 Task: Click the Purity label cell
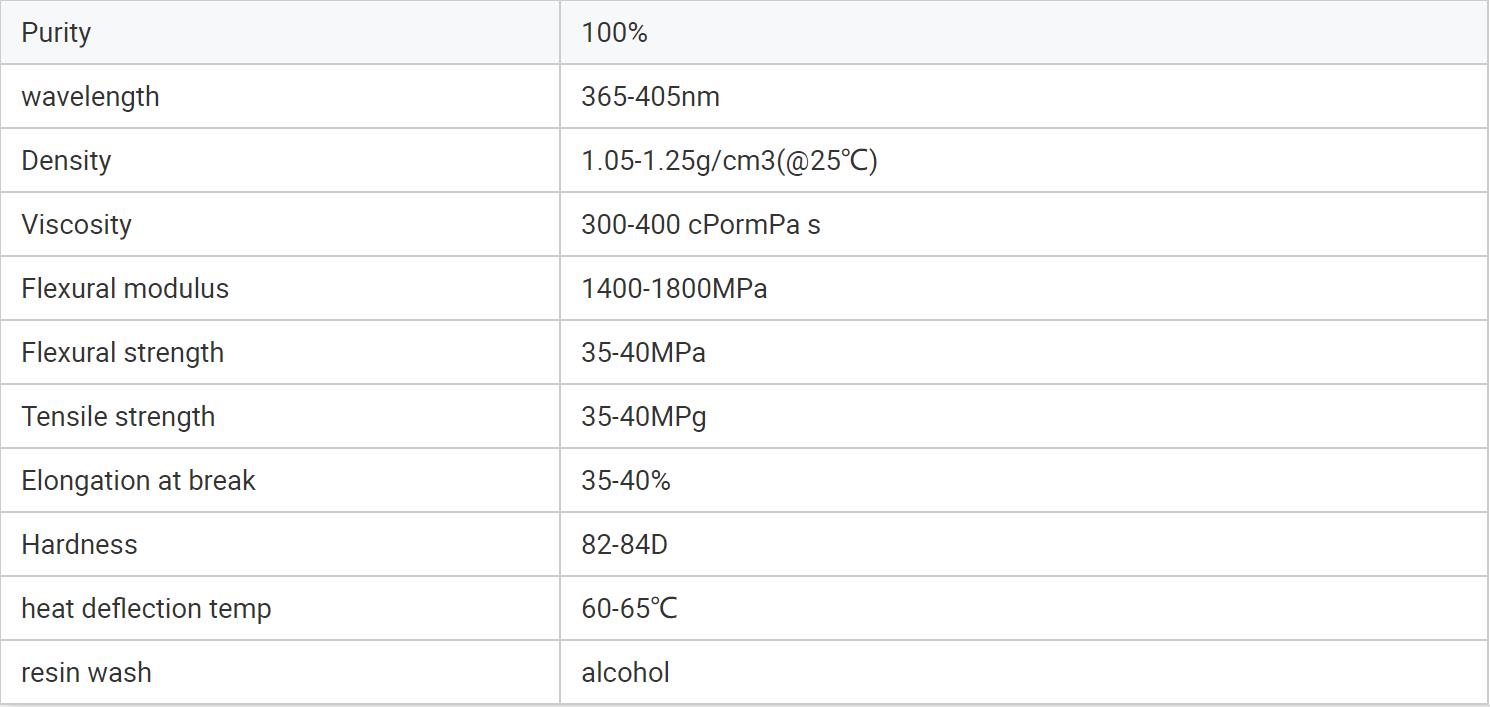[56, 33]
